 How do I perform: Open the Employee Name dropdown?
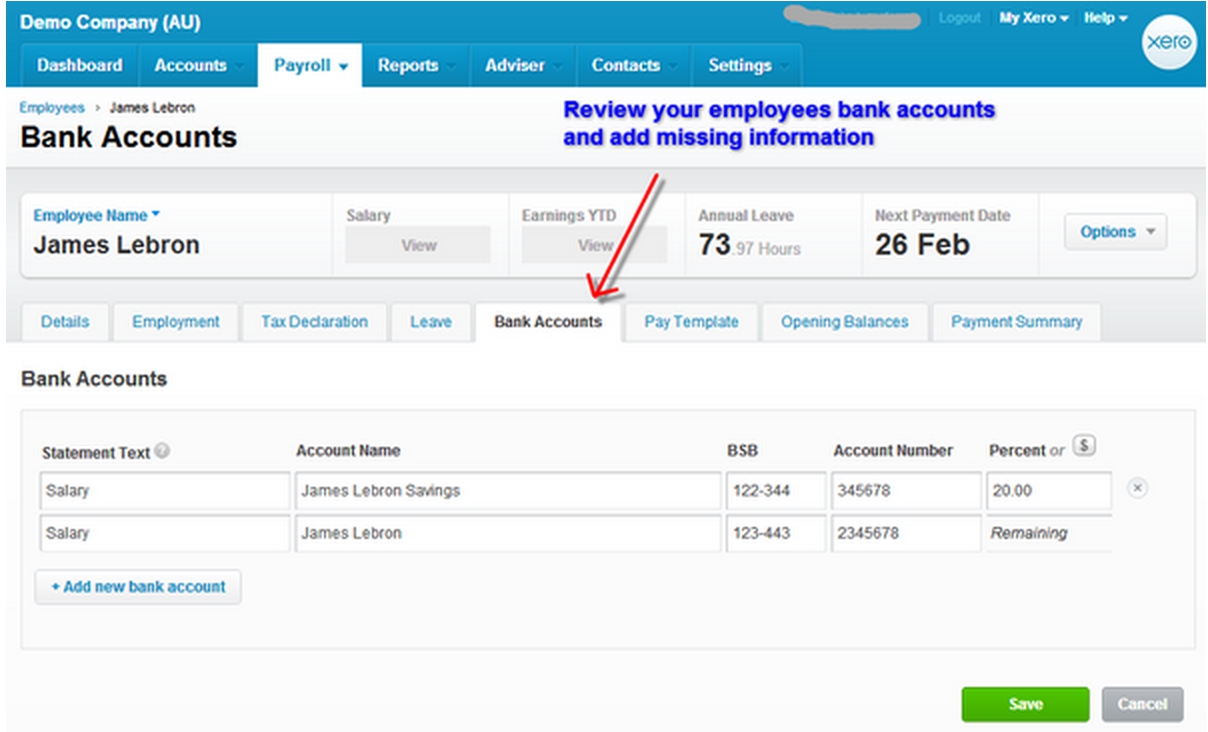pos(96,216)
